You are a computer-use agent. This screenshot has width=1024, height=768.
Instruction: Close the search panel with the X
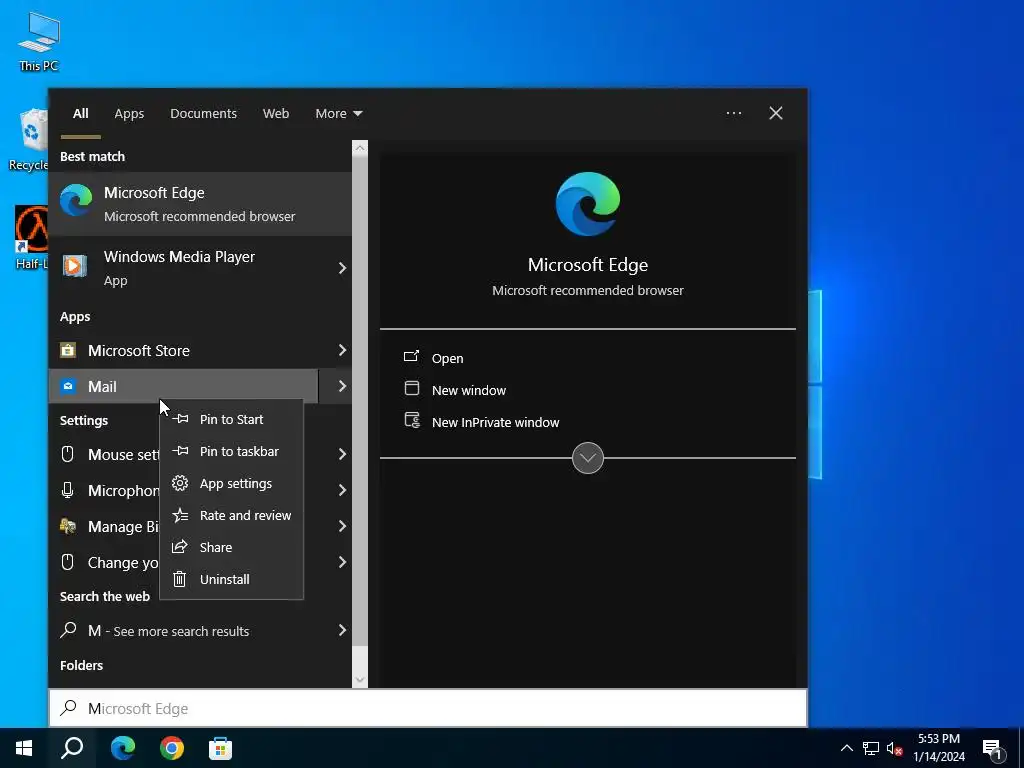coord(776,113)
